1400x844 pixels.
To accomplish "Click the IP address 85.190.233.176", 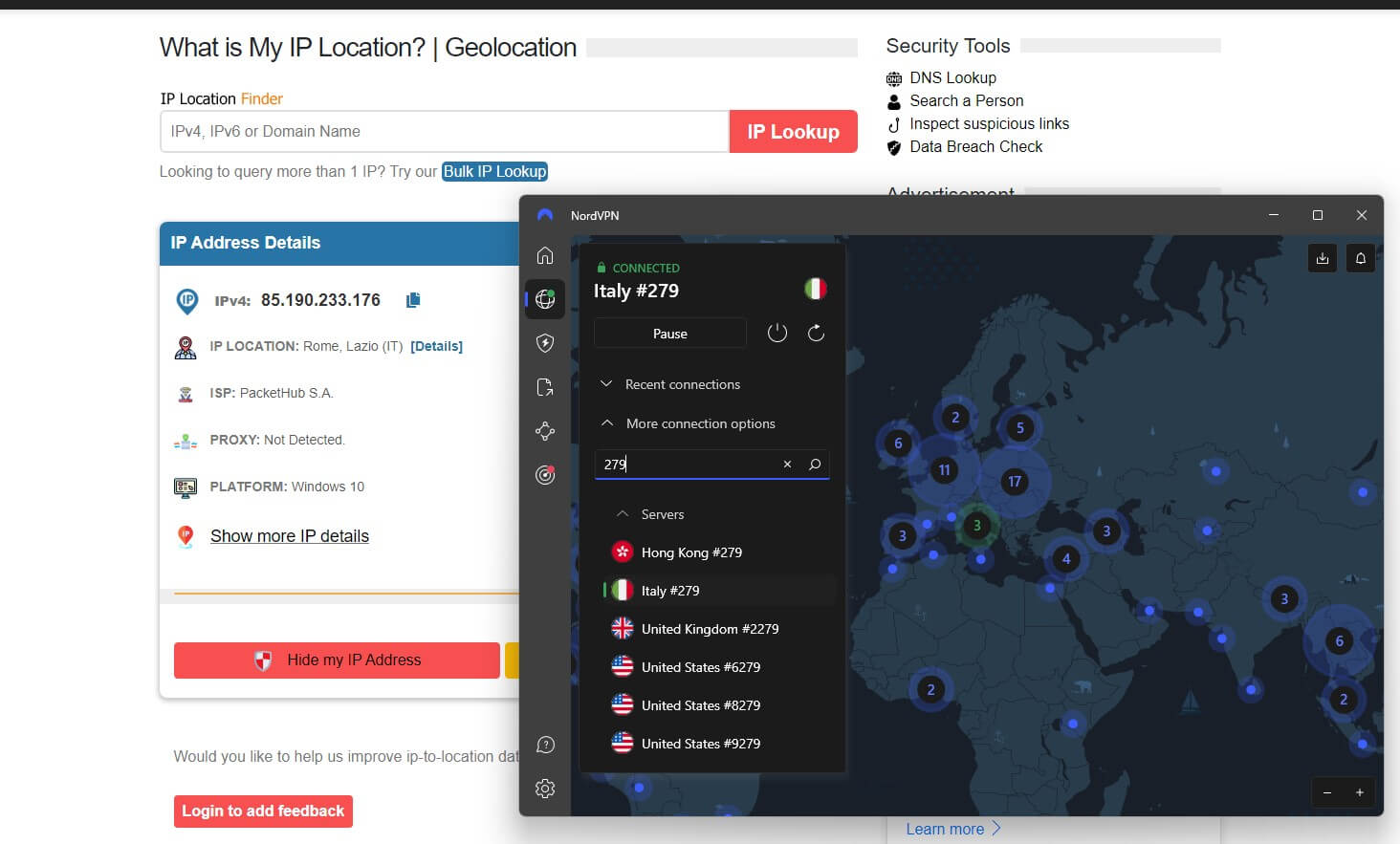I will (320, 300).
